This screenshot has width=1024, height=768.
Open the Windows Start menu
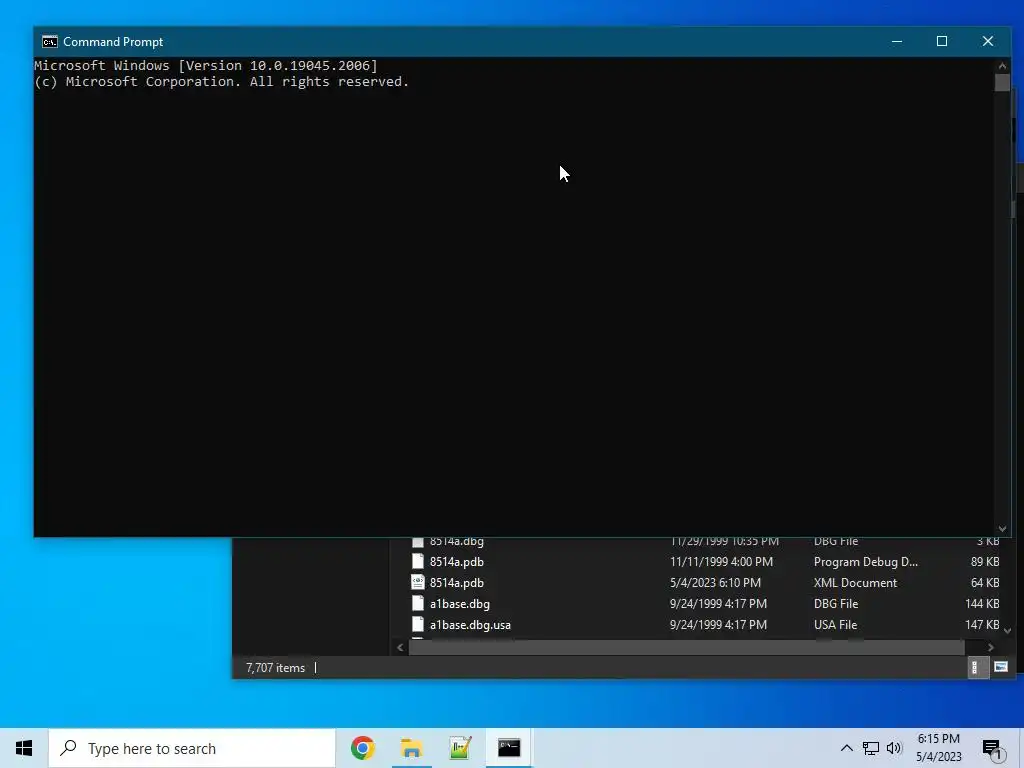[x=24, y=748]
